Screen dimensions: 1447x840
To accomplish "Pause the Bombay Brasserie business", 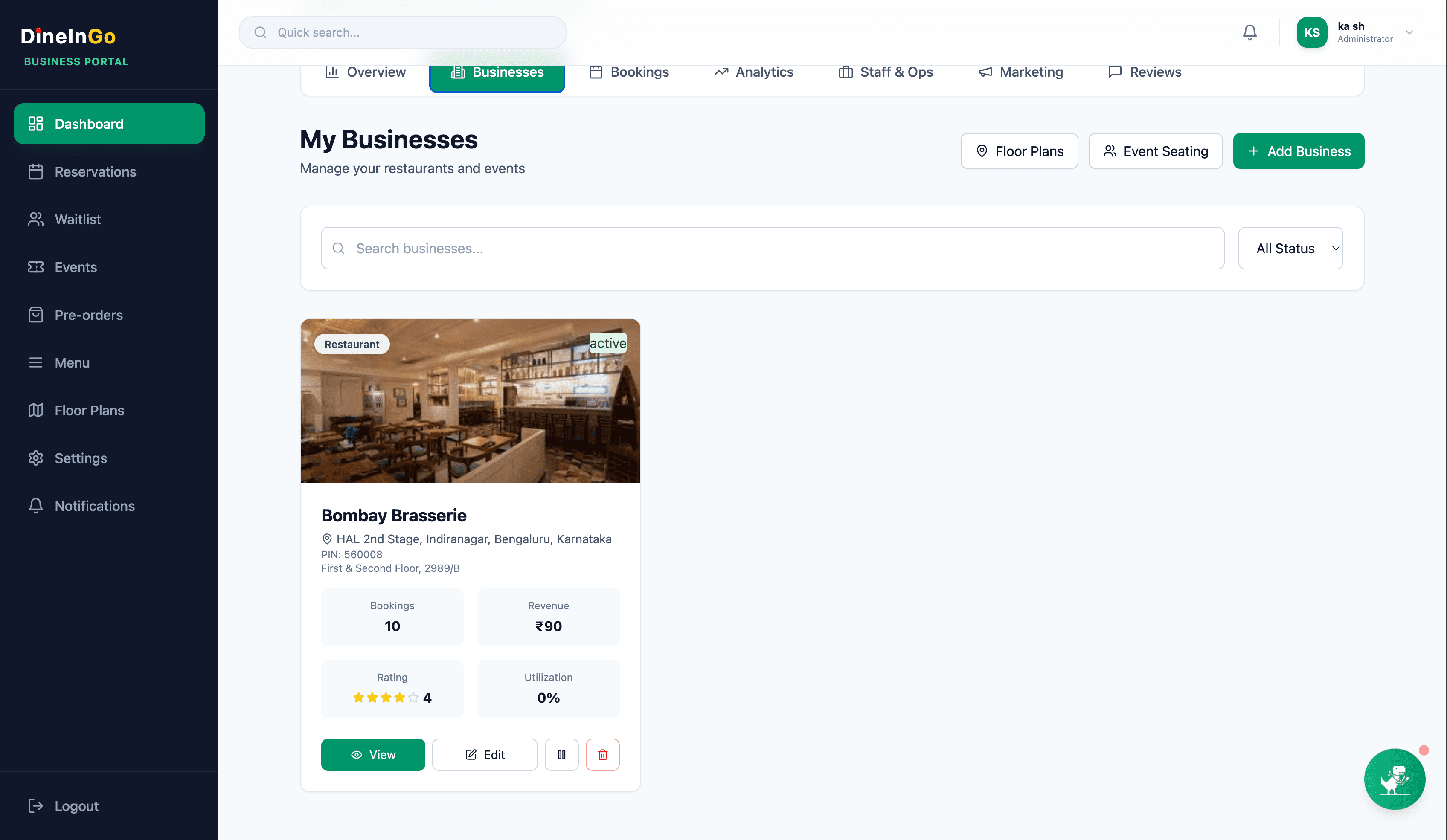I will 561,755.
